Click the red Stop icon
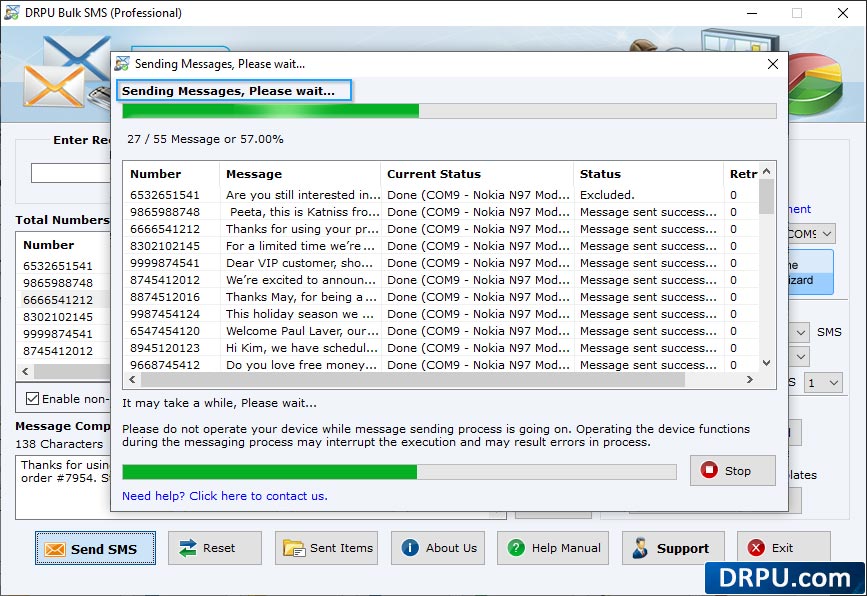 pos(709,470)
